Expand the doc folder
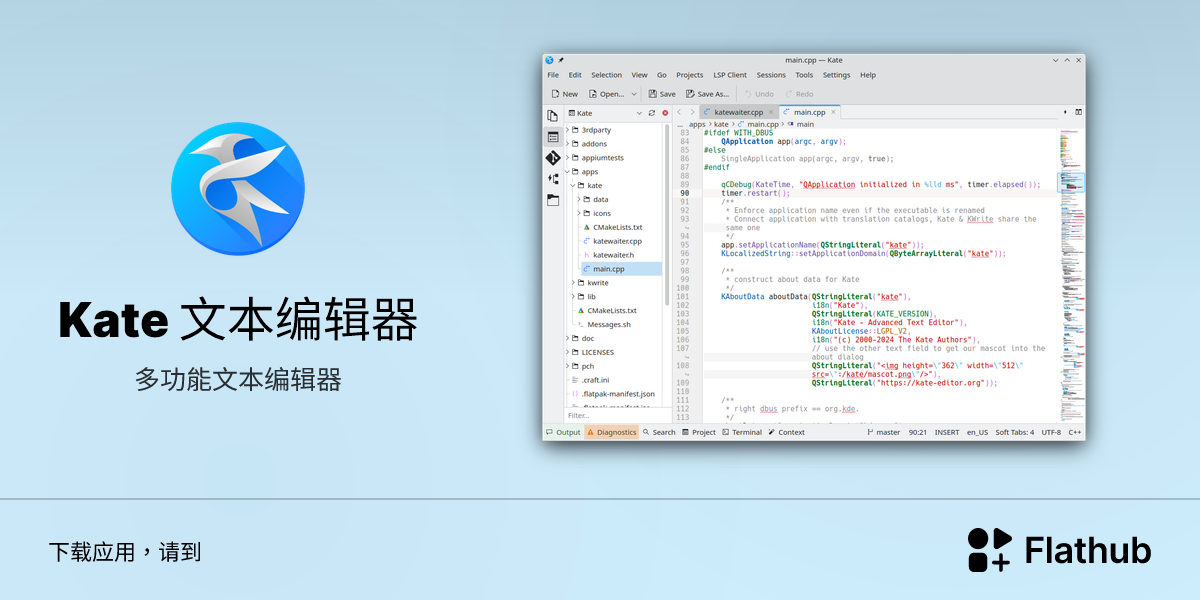This screenshot has width=1200, height=600. click(569, 338)
